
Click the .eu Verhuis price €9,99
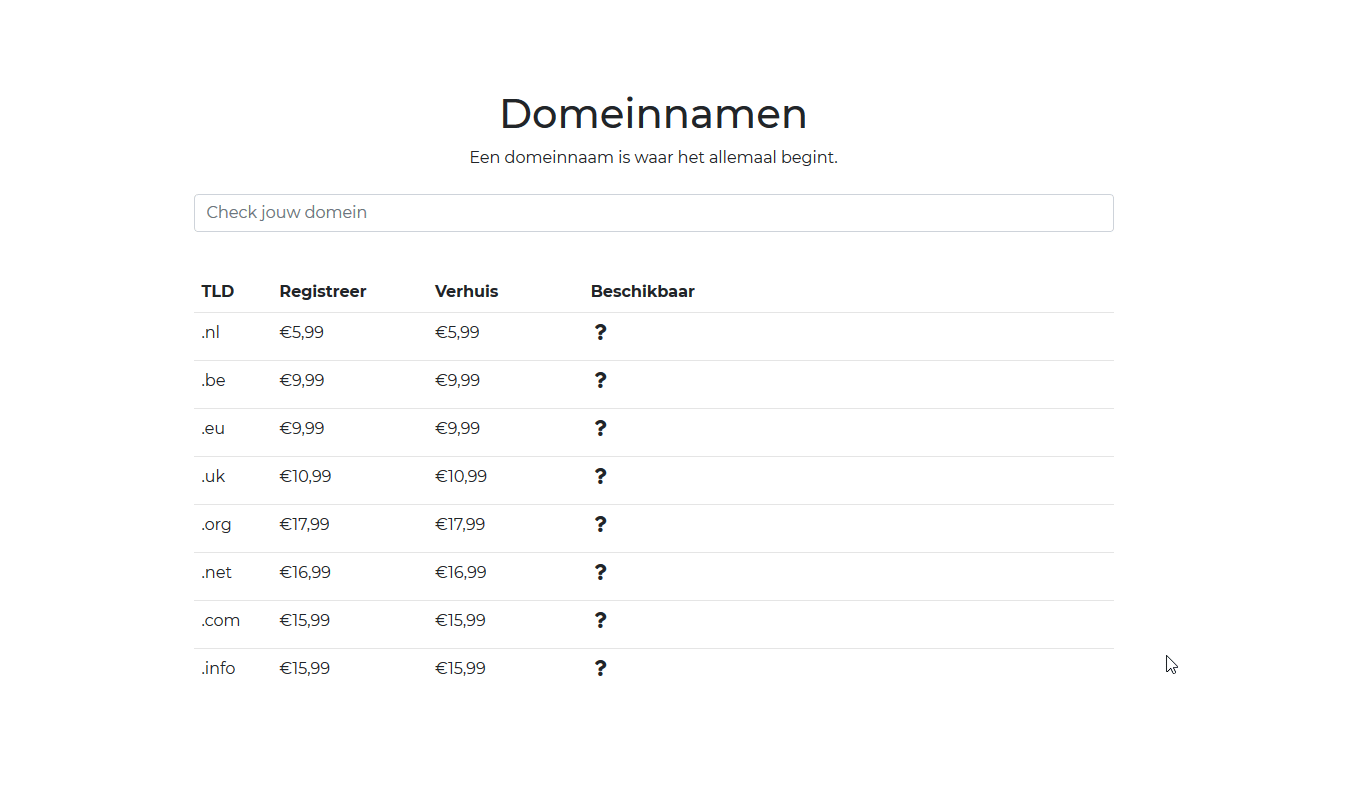point(458,428)
